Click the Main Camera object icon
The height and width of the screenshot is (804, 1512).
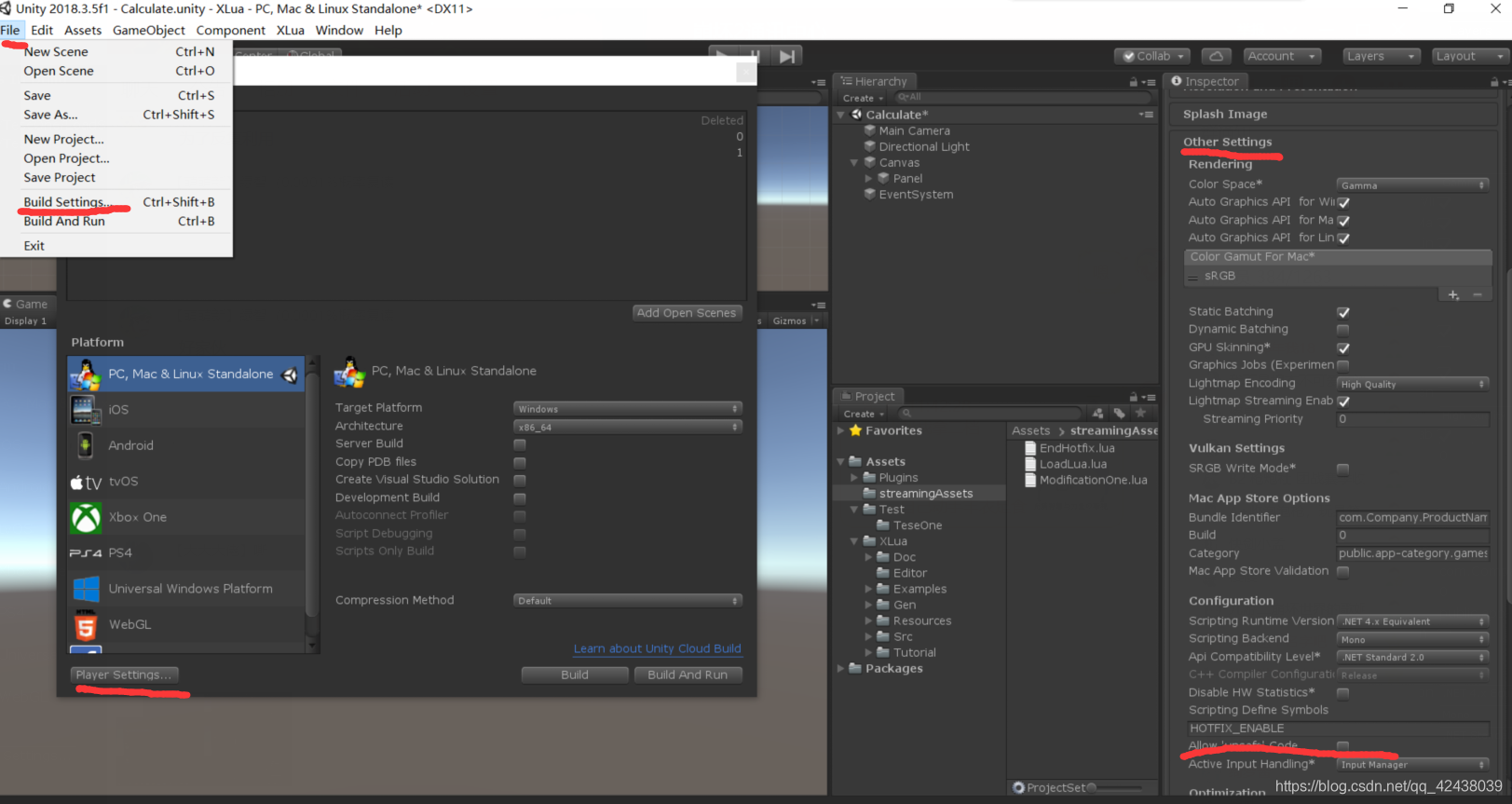point(870,130)
